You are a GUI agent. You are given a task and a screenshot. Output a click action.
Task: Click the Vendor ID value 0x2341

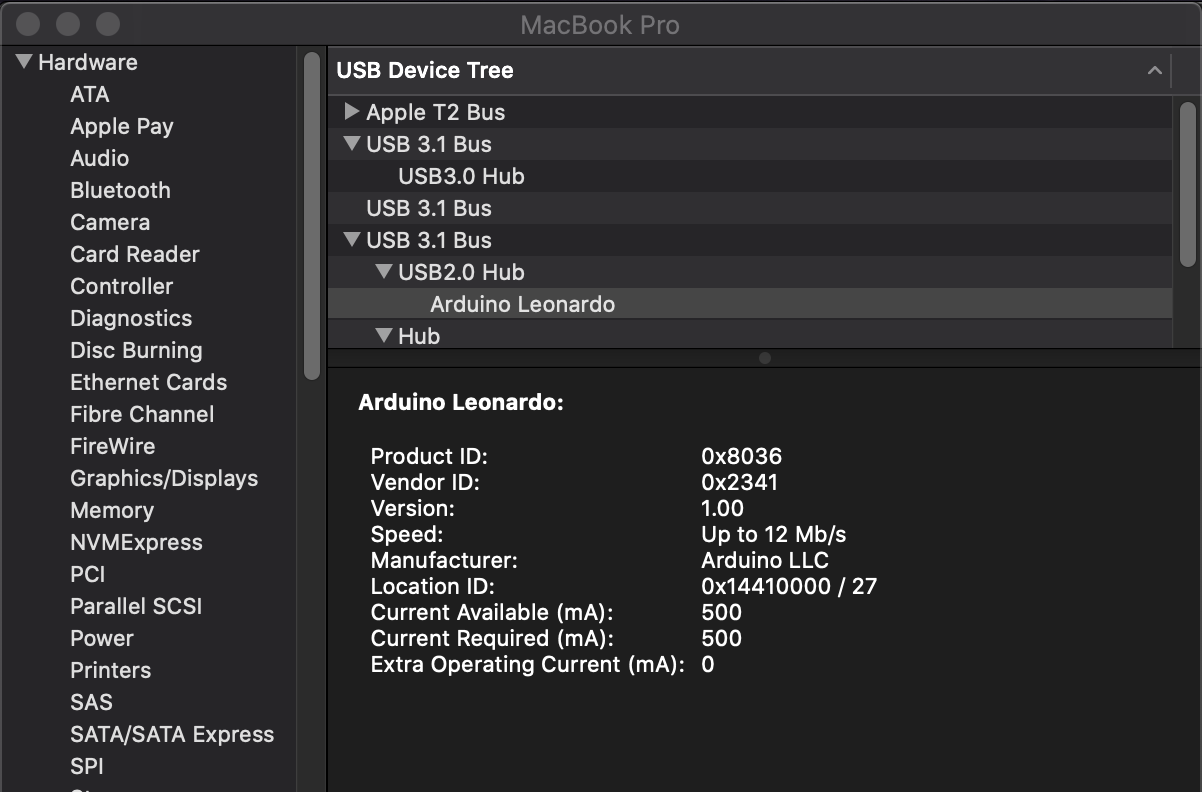(739, 482)
